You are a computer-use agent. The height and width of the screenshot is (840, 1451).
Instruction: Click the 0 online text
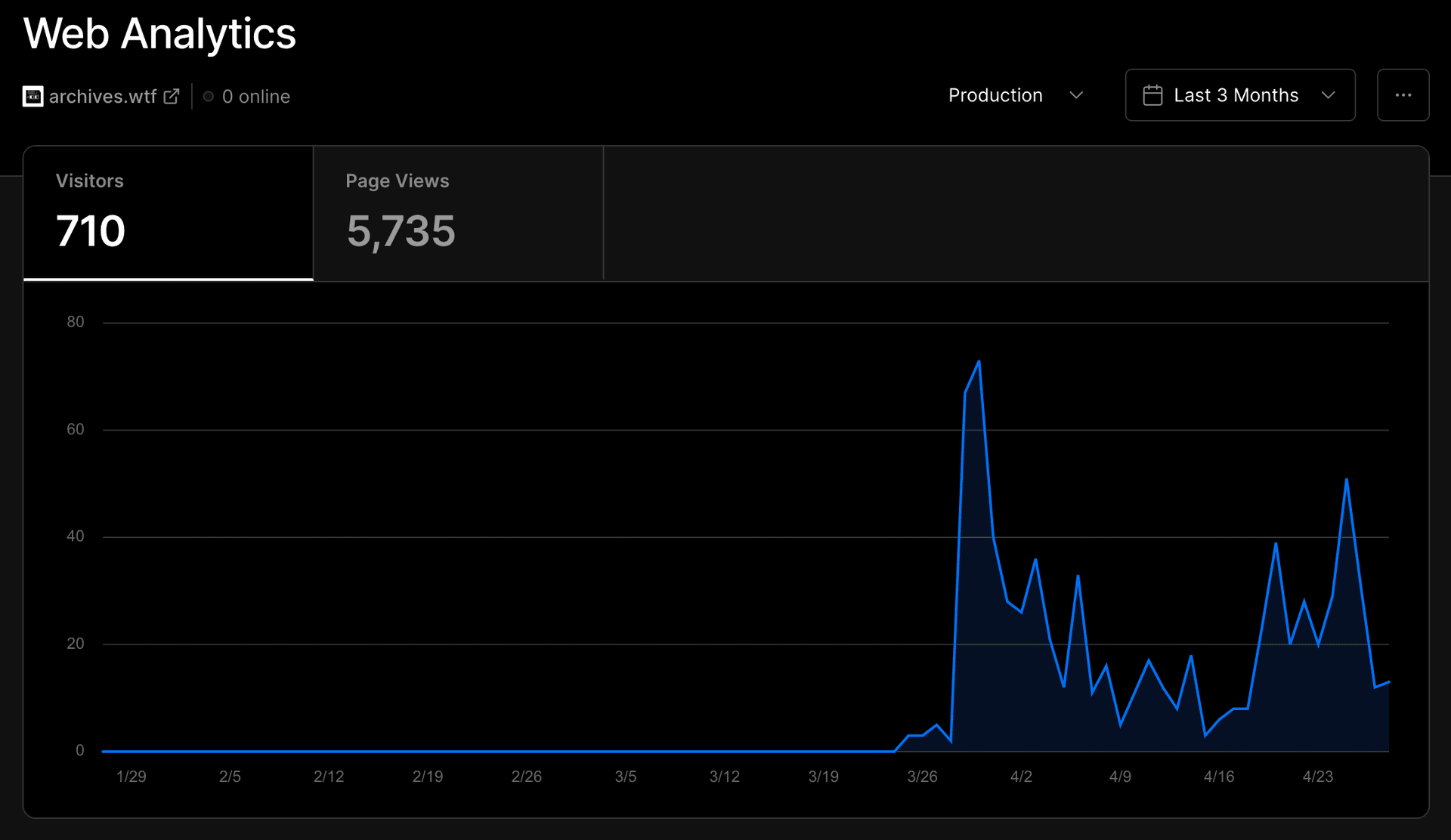(x=256, y=97)
